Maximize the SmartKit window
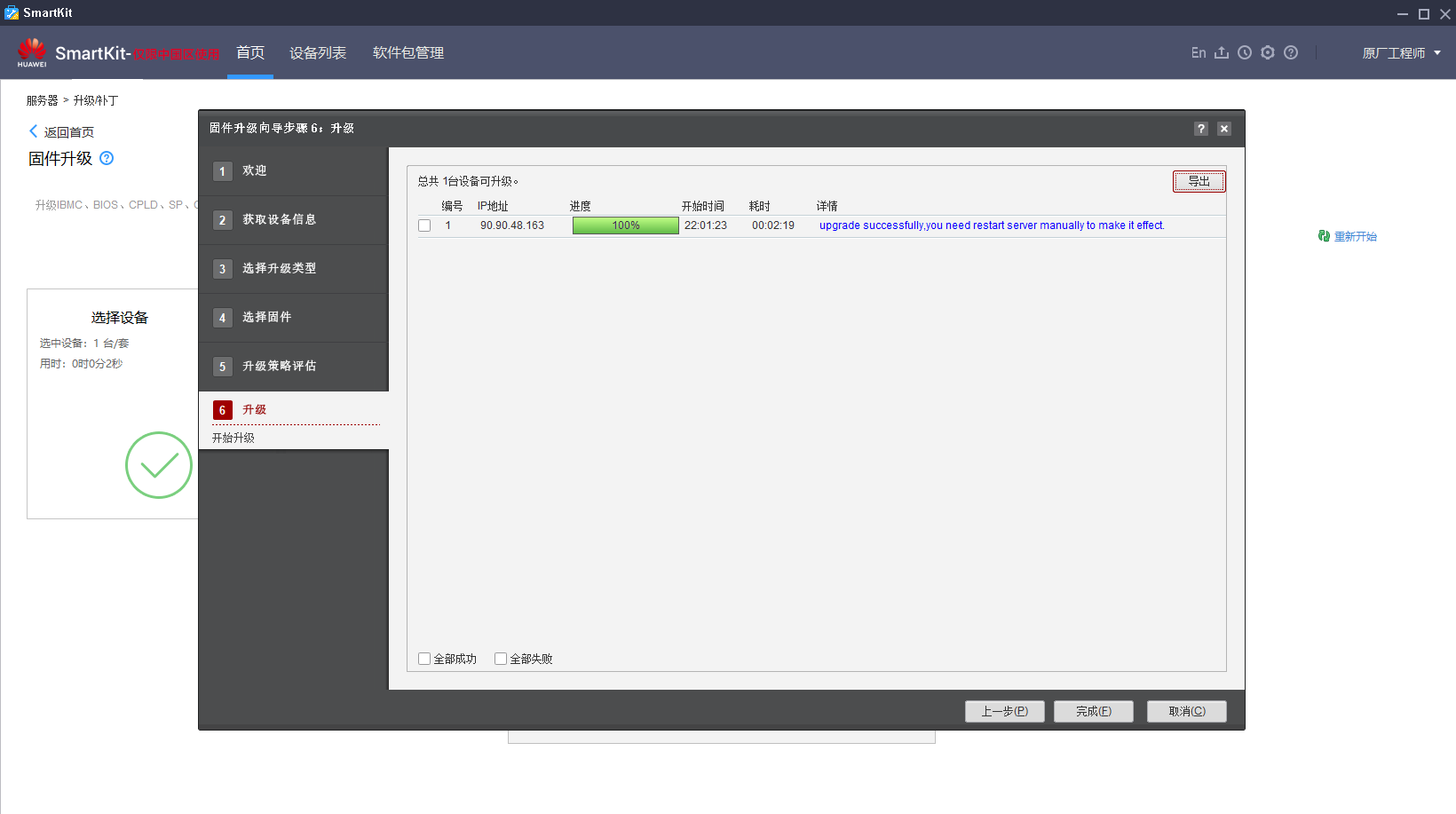The height and width of the screenshot is (814, 1456). tap(1424, 13)
